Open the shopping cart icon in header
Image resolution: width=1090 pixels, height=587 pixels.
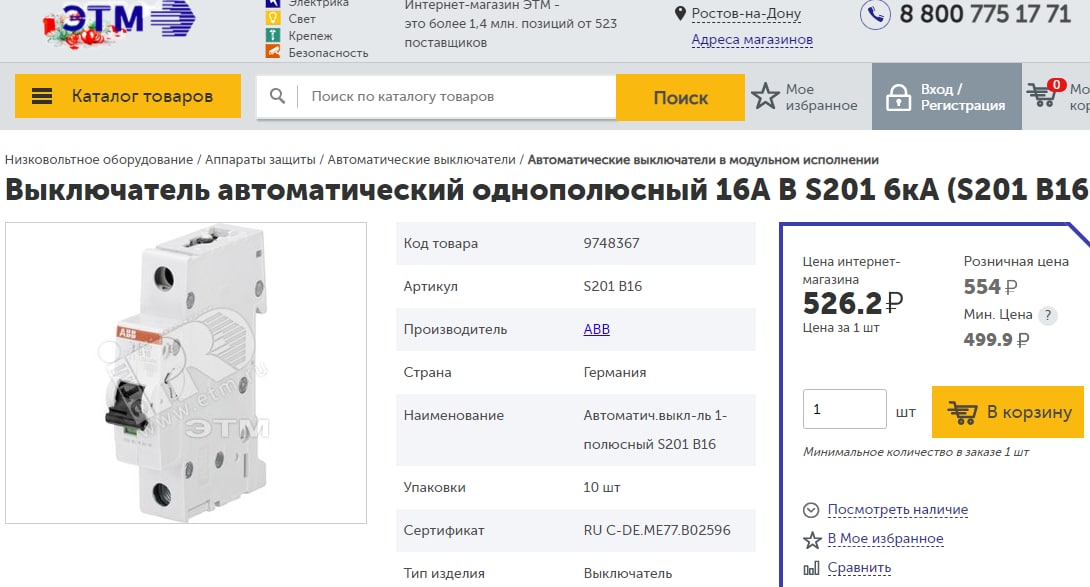[1042, 94]
